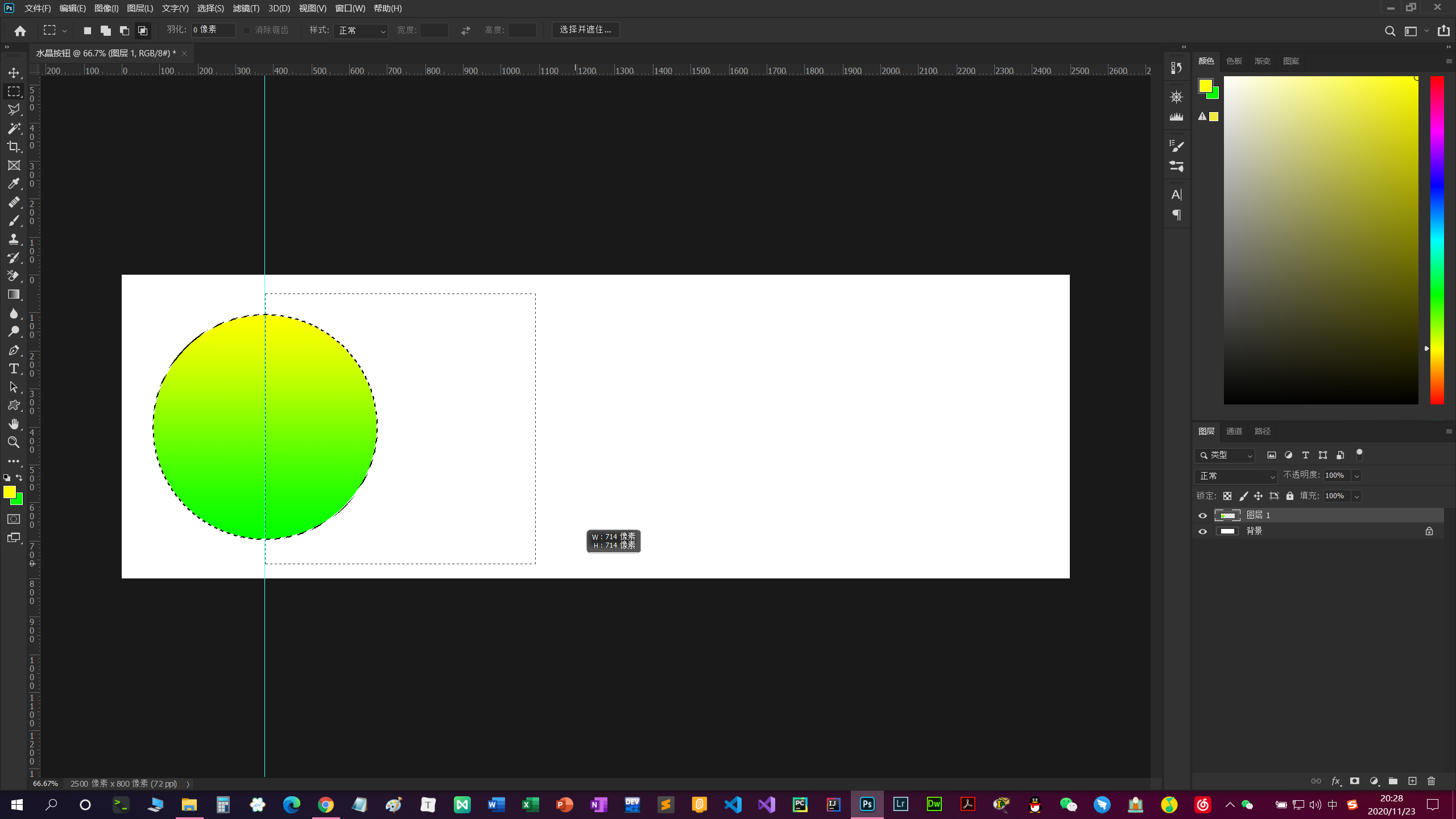Open the marquee tool preset picker arrow

[64, 31]
